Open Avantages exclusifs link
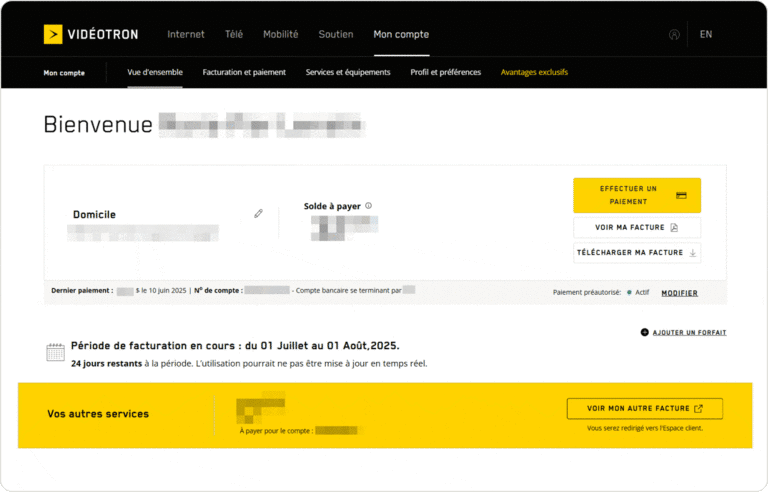 click(534, 72)
